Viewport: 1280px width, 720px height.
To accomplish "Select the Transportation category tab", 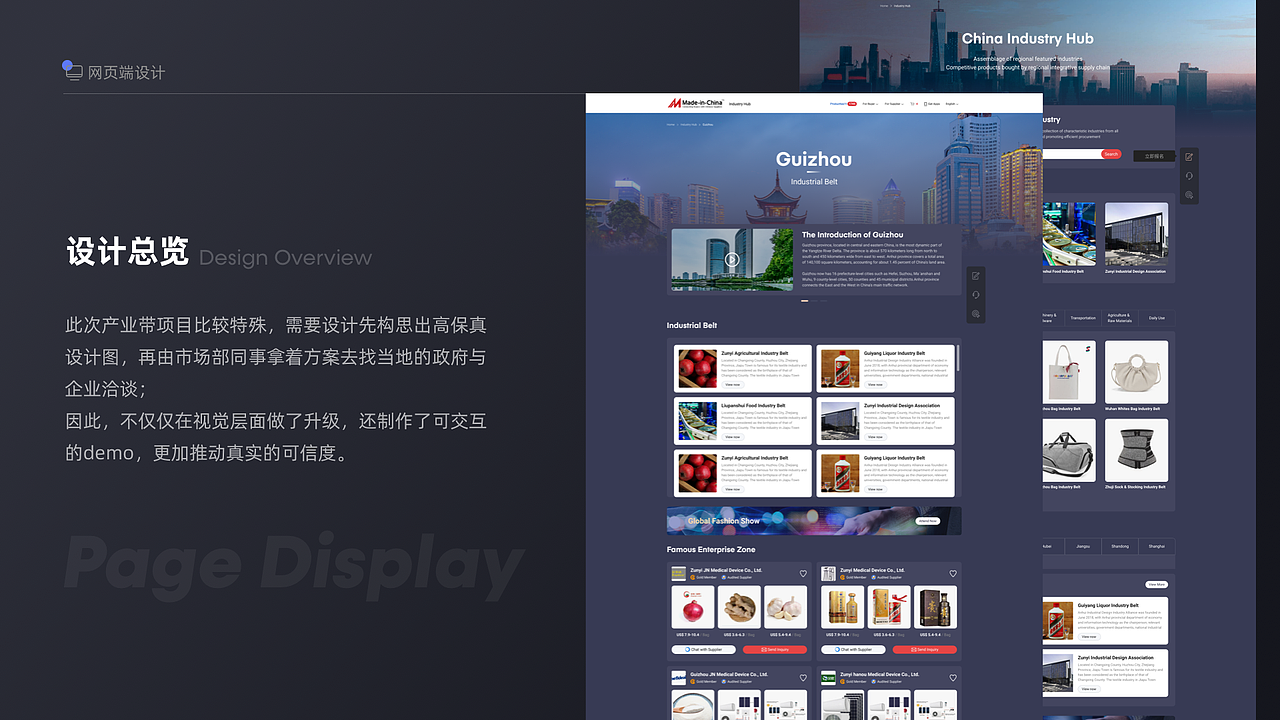I will (1083, 318).
